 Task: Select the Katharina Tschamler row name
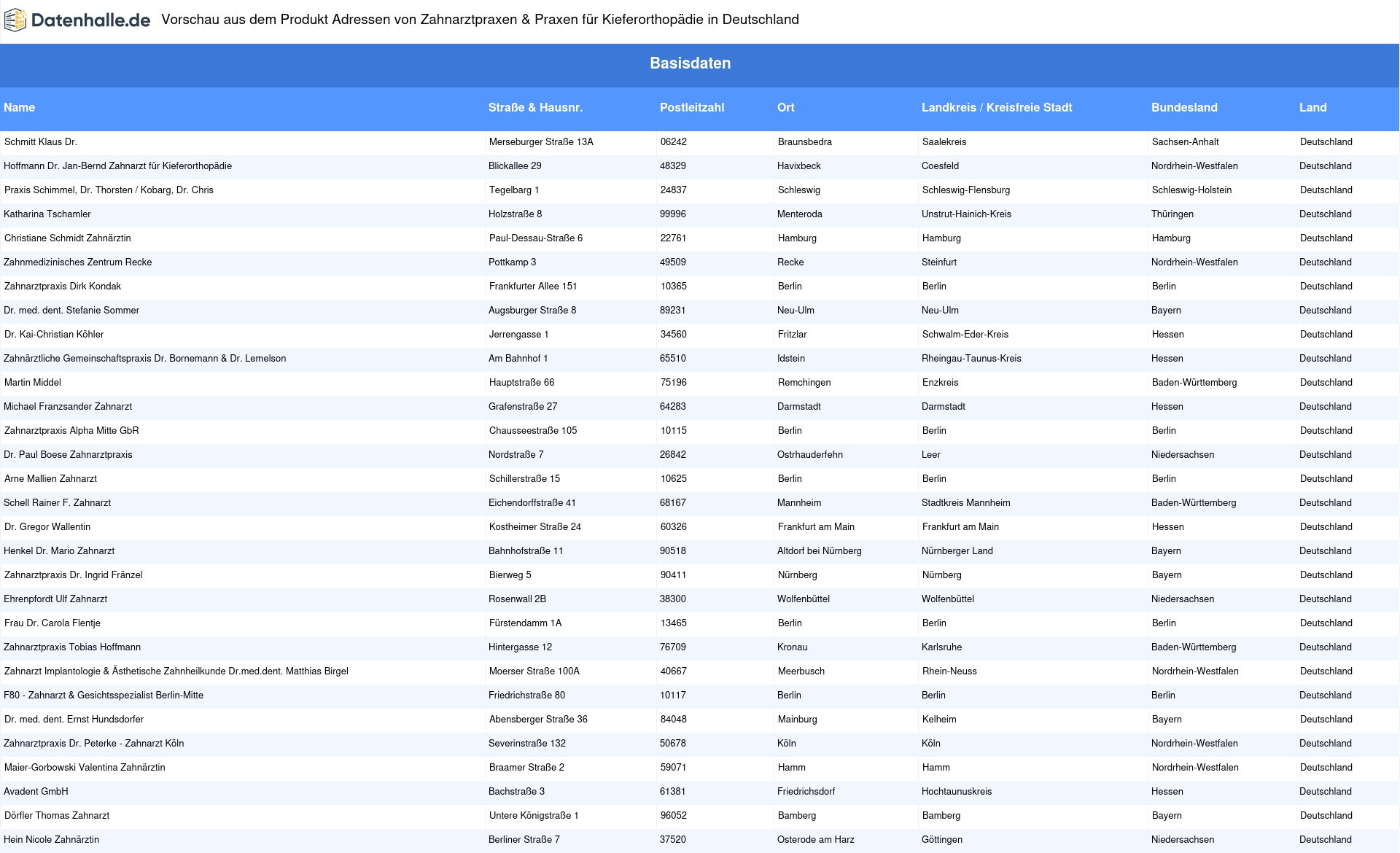click(47, 214)
